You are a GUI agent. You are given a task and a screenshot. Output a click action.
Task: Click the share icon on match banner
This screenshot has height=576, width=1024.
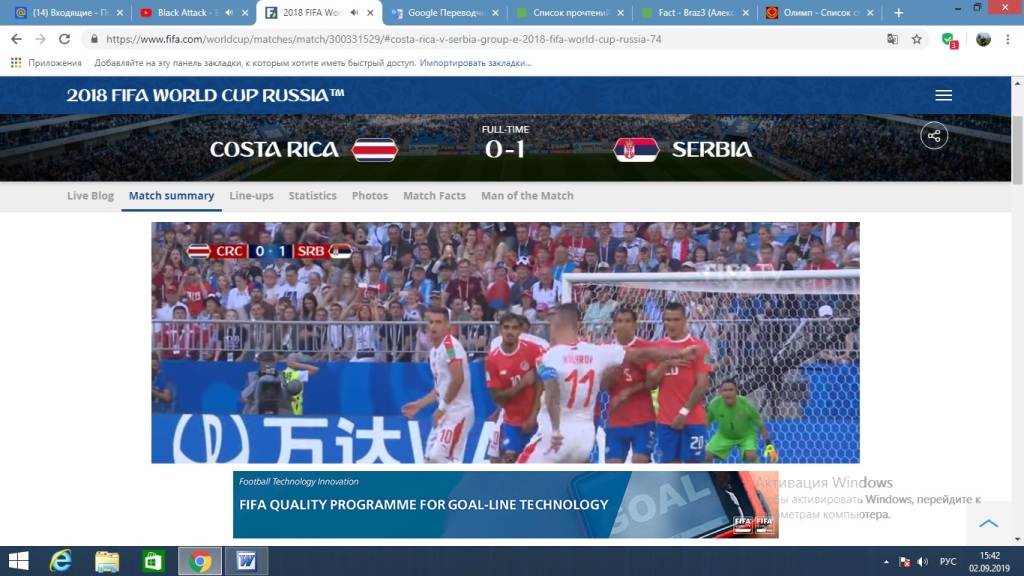click(x=934, y=136)
